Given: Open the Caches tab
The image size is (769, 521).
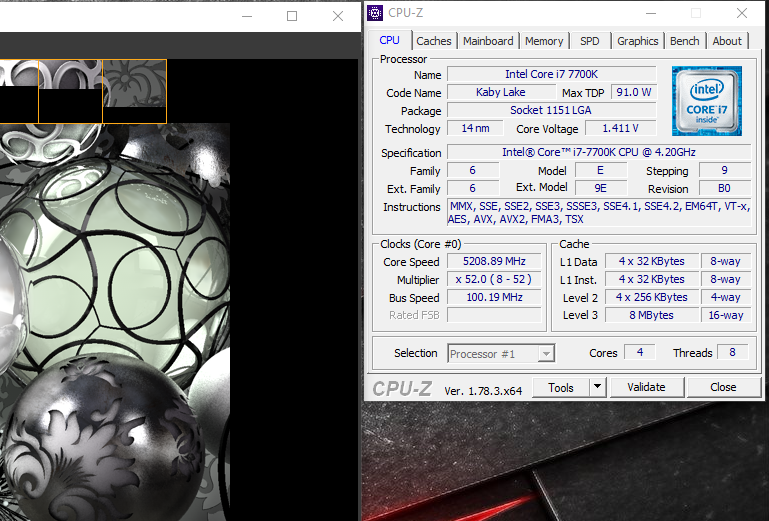Looking at the screenshot, I should pyautogui.click(x=434, y=41).
